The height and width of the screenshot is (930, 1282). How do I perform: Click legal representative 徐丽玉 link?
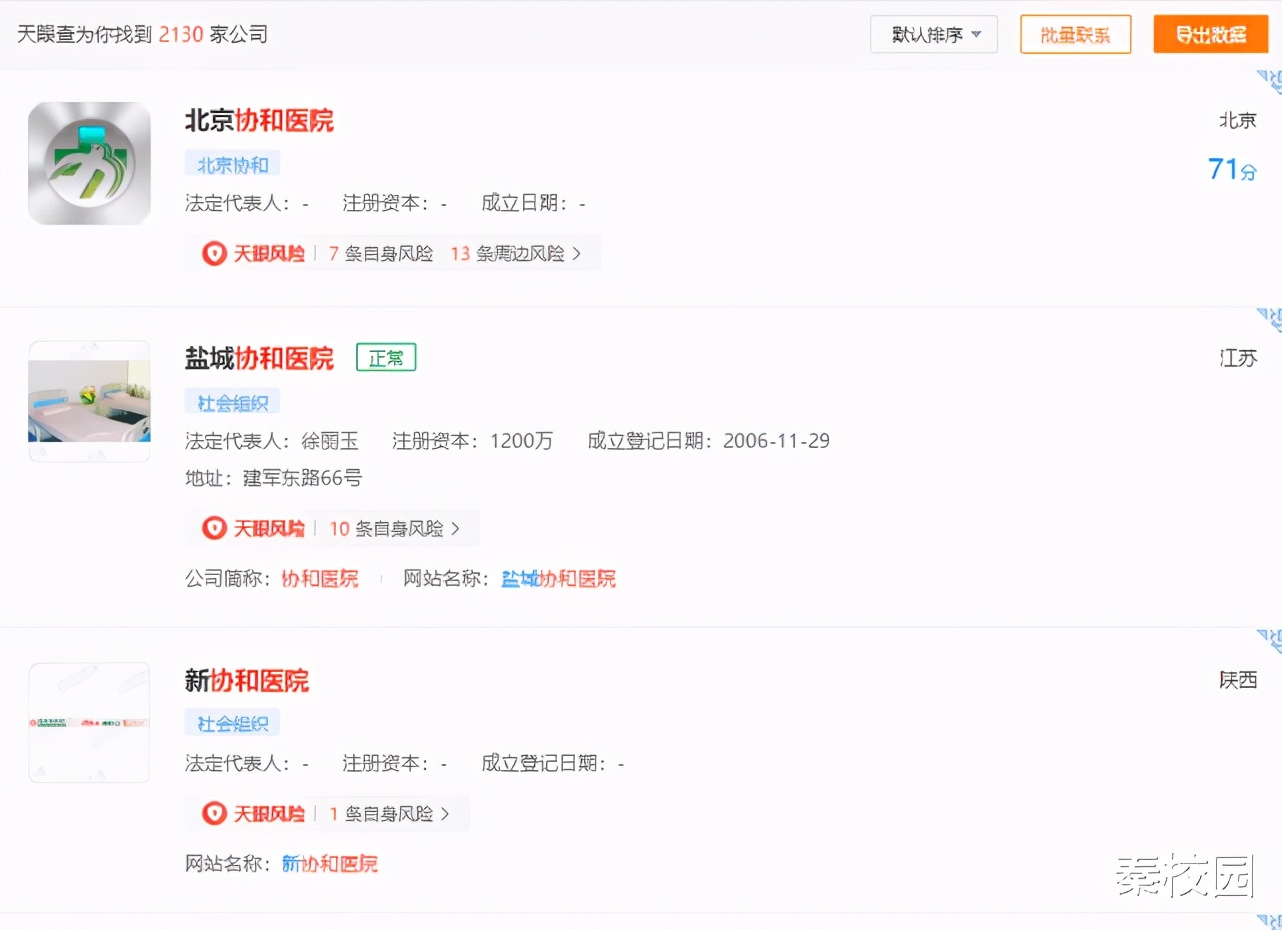pos(330,440)
